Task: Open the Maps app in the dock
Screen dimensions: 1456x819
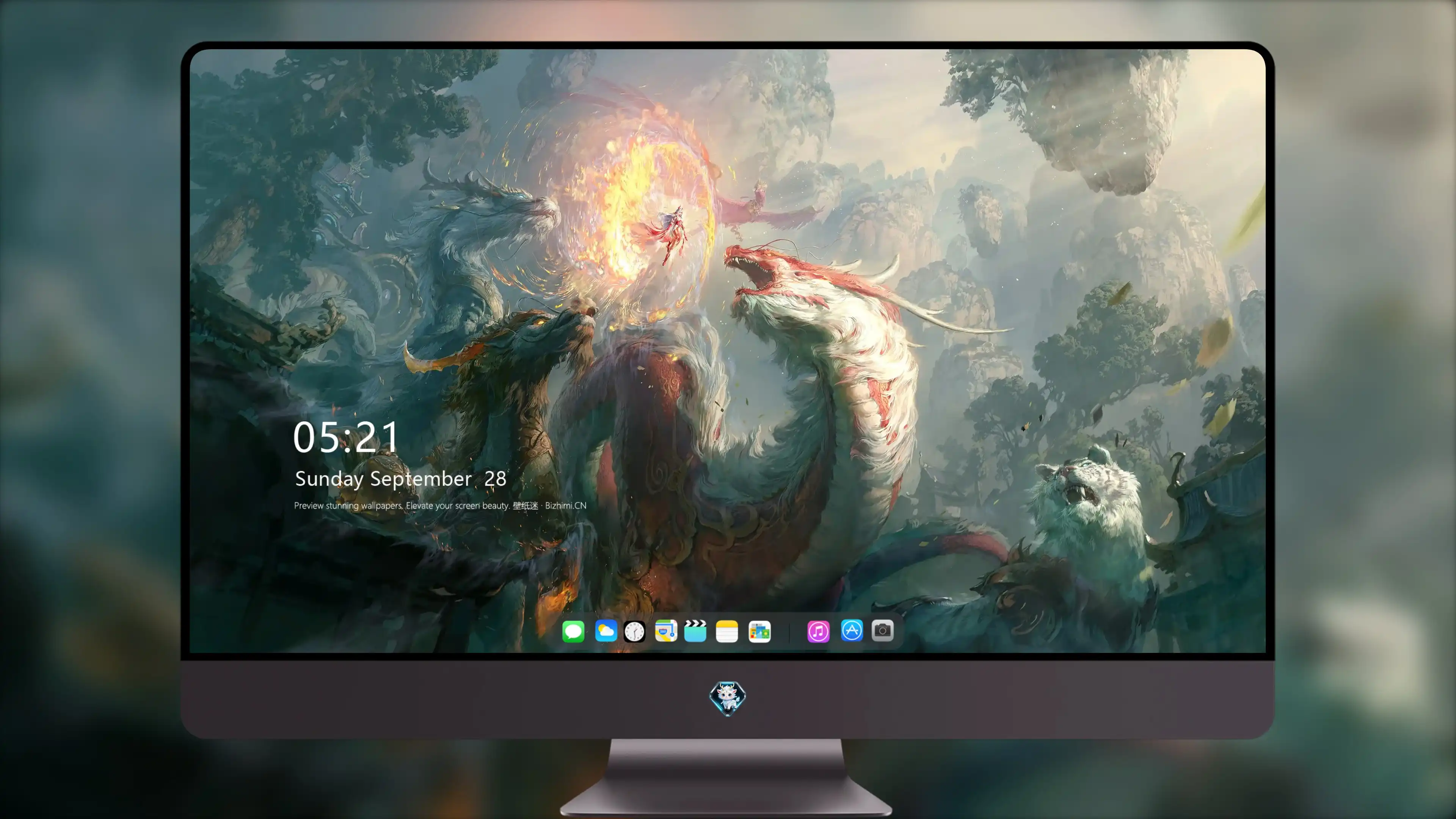Action: (x=666, y=631)
